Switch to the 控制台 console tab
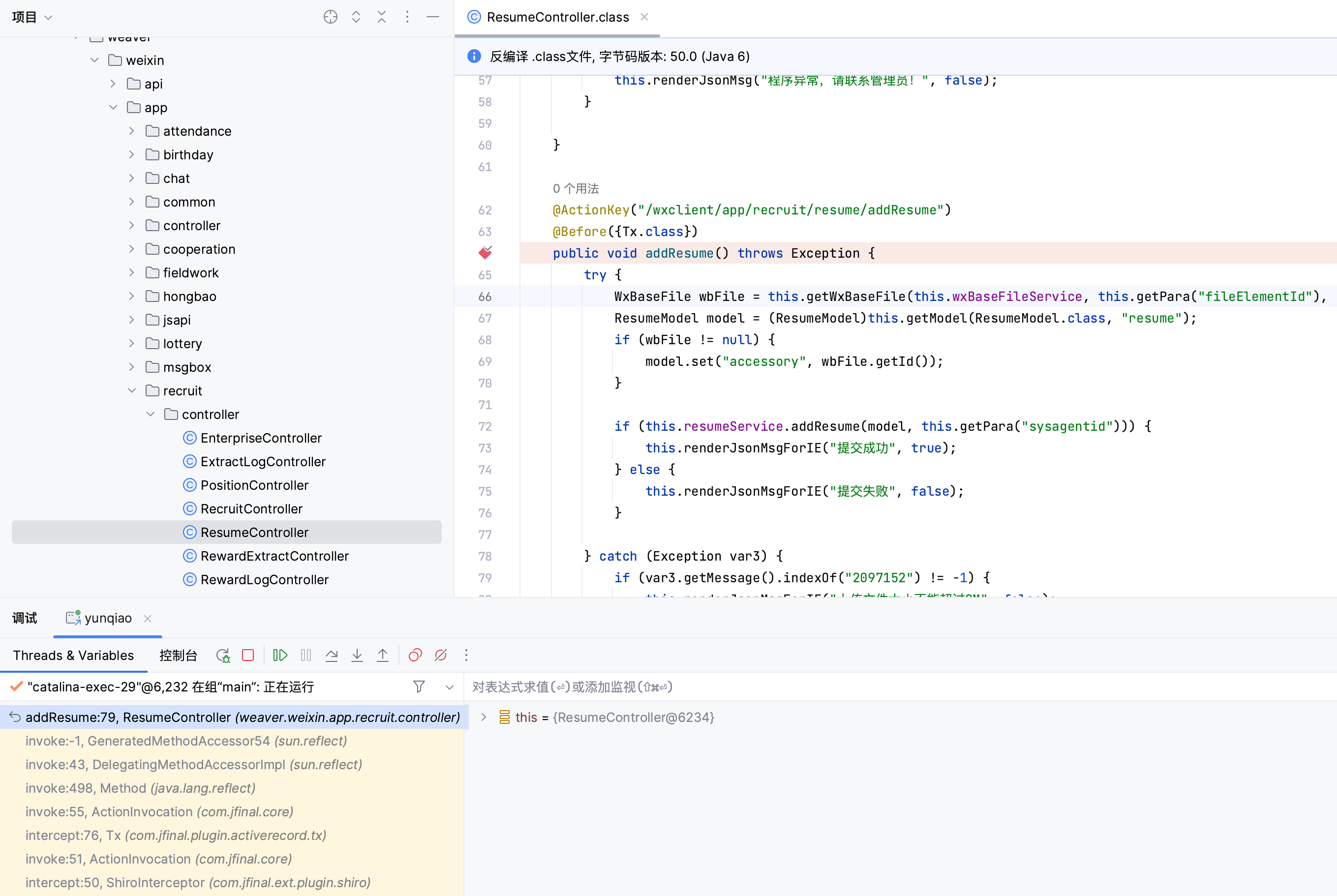This screenshot has height=896, width=1337. click(x=178, y=656)
